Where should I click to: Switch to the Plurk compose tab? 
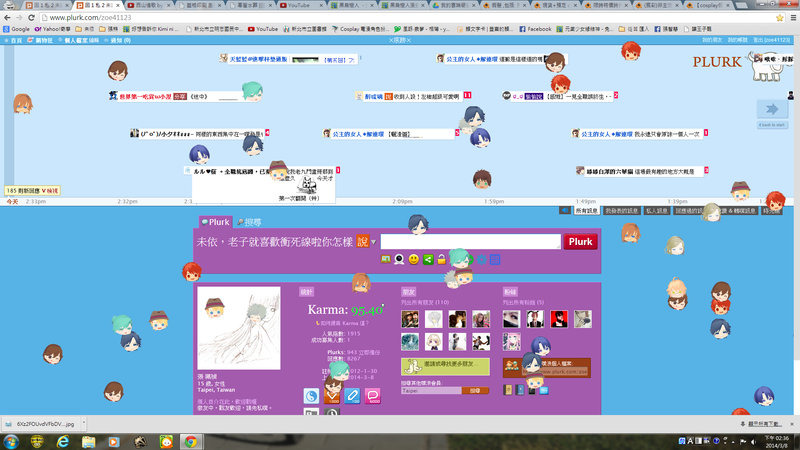pos(215,222)
